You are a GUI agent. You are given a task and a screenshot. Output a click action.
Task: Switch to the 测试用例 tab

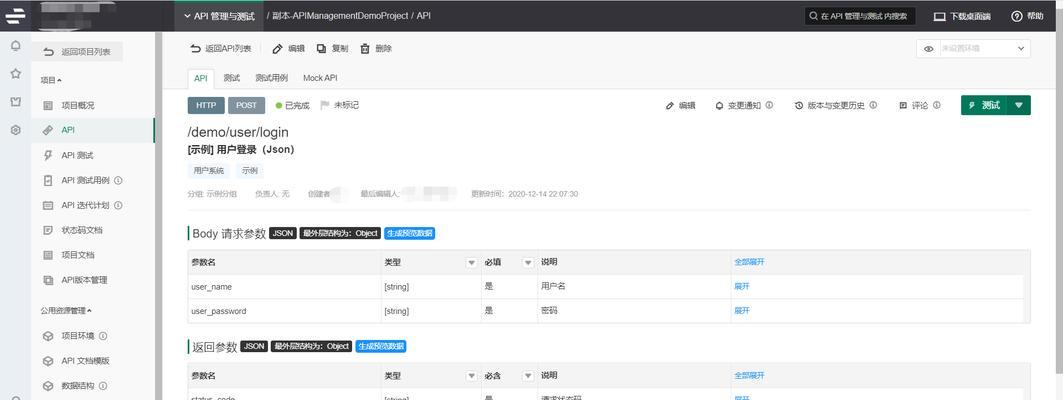tap(271, 78)
